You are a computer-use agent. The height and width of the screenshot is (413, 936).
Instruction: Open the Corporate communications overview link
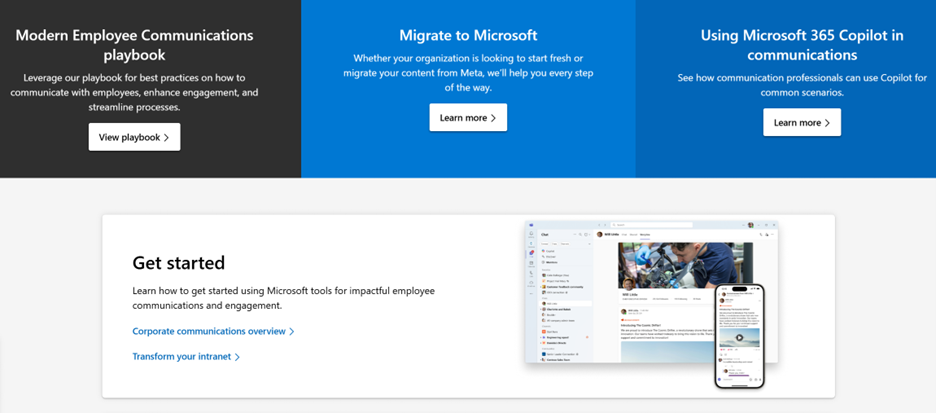click(x=213, y=331)
